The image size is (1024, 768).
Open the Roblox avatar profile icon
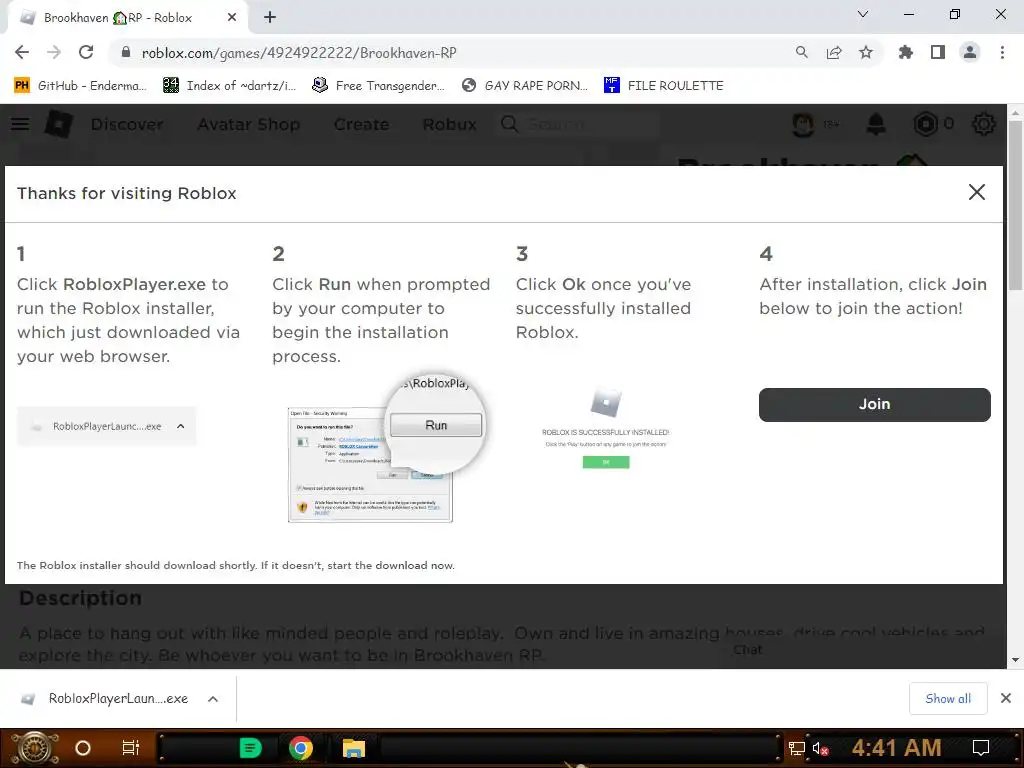803,124
